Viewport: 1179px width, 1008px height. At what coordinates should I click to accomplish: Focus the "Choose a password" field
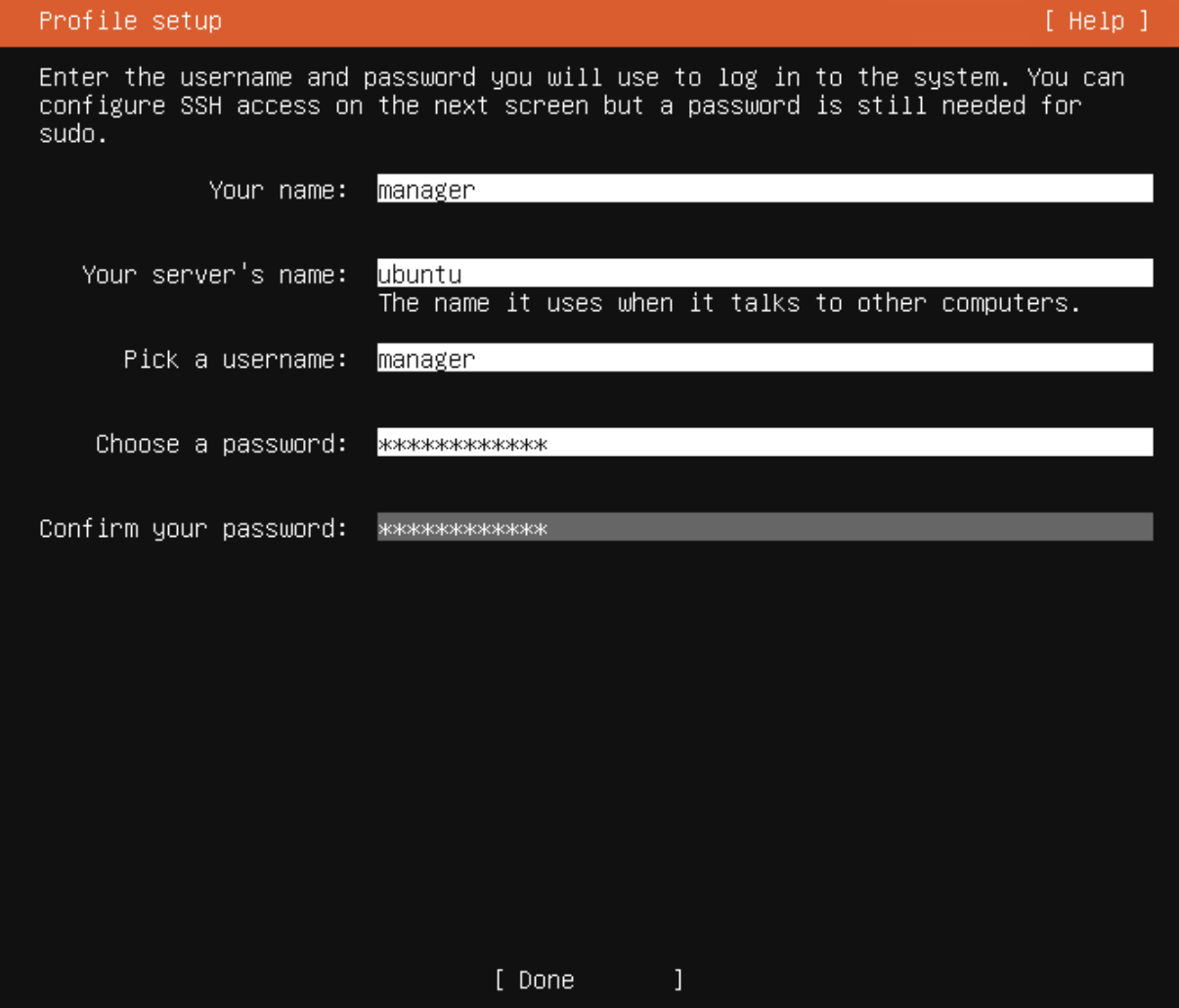(764, 443)
